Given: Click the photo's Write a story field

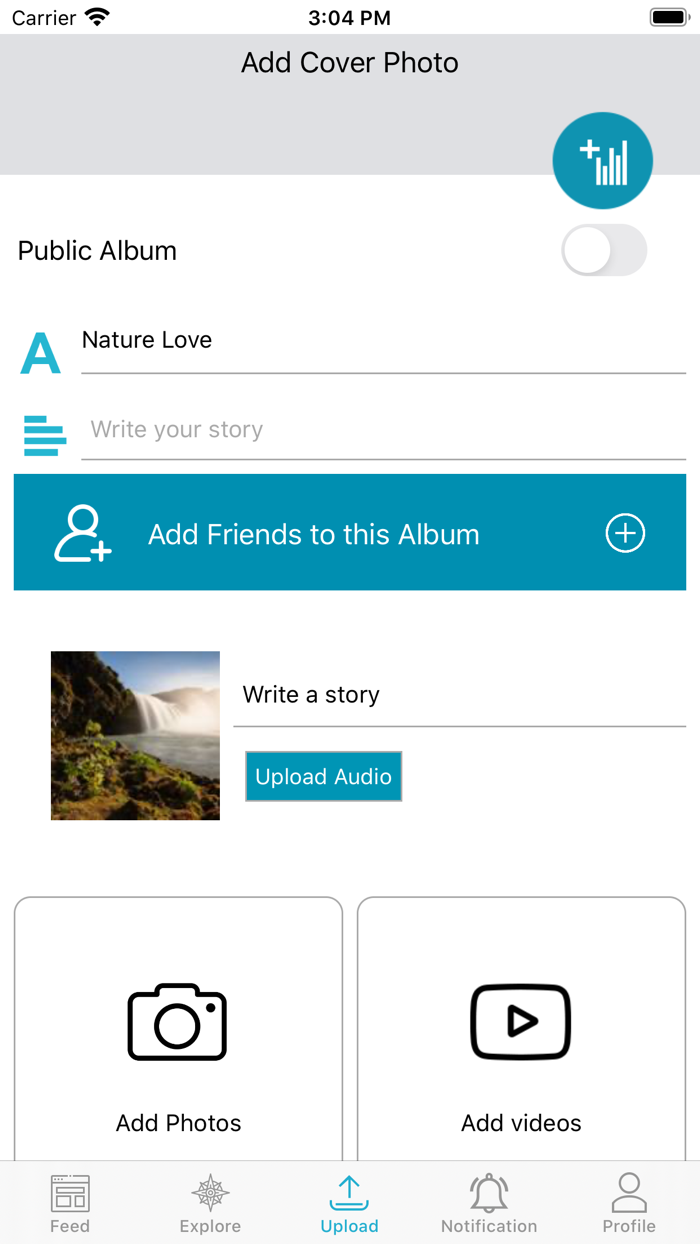Looking at the screenshot, I should click(x=458, y=695).
